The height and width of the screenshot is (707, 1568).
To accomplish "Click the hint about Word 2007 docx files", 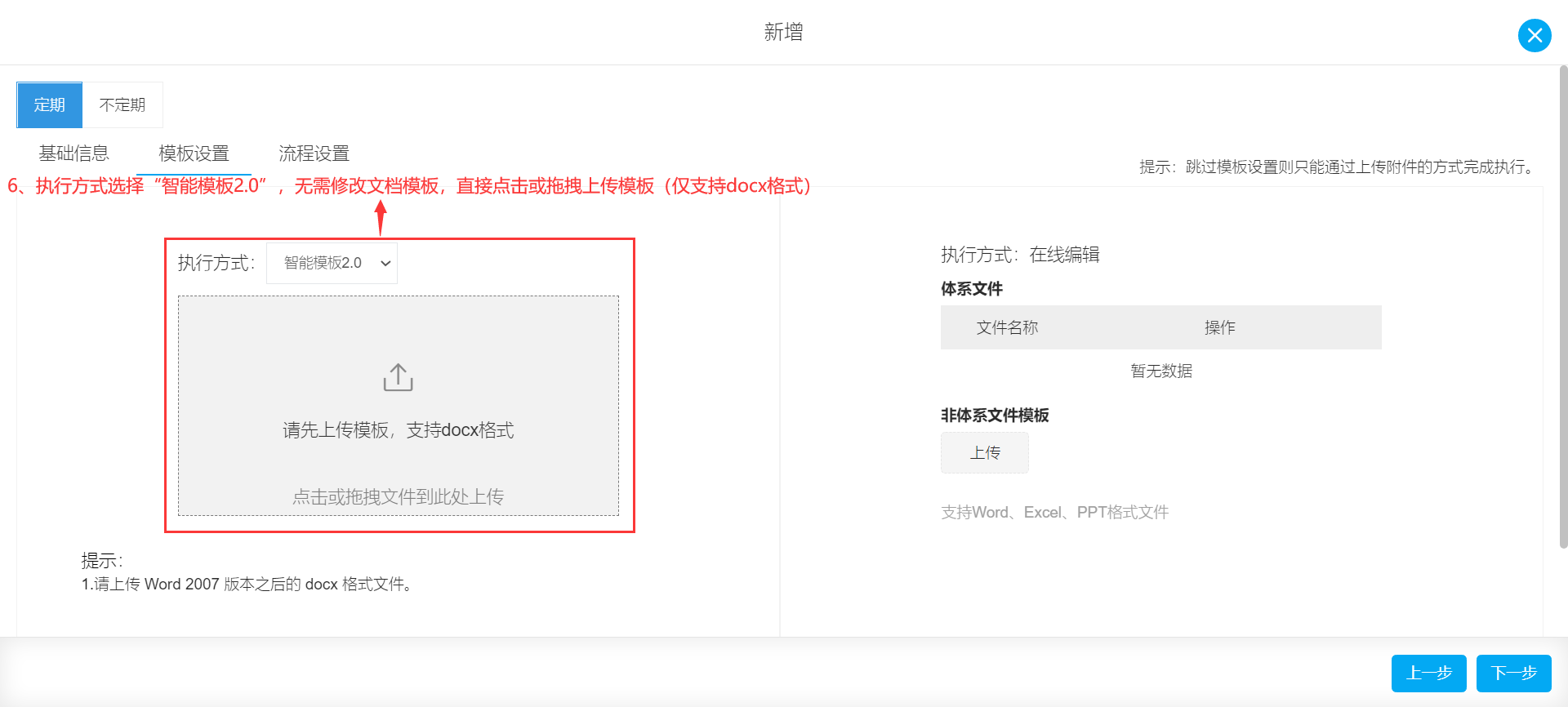I will point(248,585).
